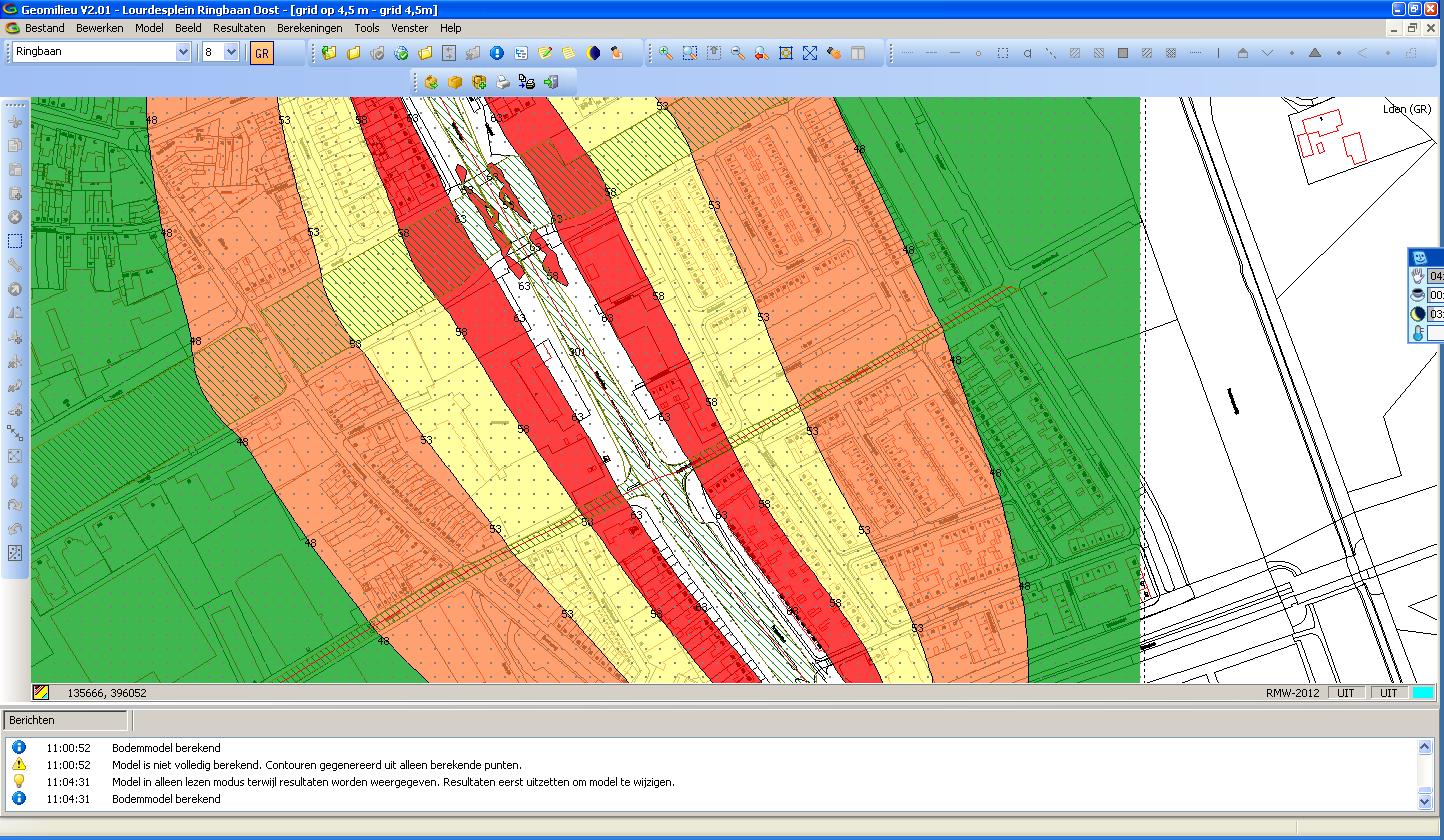1444x840 pixels.
Task: Click the printer icon in lower toolbar
Action: pyautogui.click(x=503, y=82)
